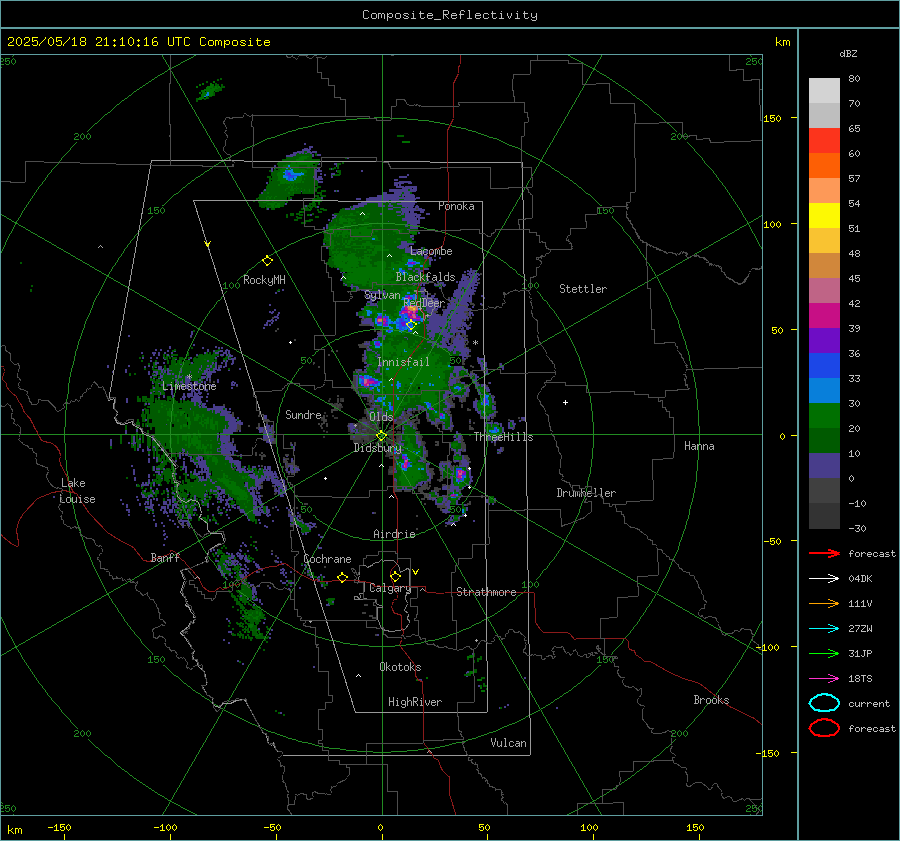Click the current legend label
Image resolution: width=900 pixels, height=841 pixels.
click(869, 704)
